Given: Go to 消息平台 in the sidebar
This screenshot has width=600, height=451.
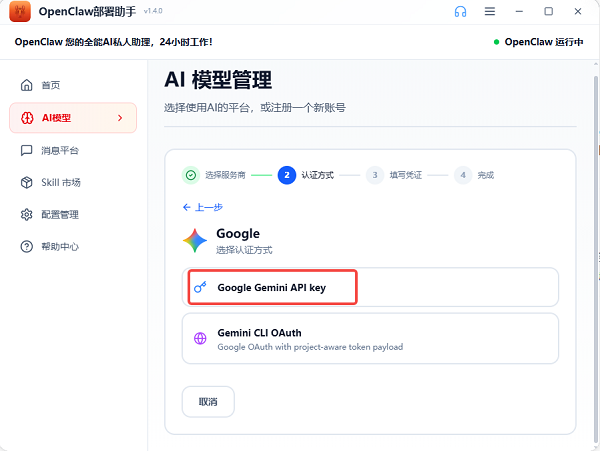Looking at the screenshot, I should coord(73,150).
